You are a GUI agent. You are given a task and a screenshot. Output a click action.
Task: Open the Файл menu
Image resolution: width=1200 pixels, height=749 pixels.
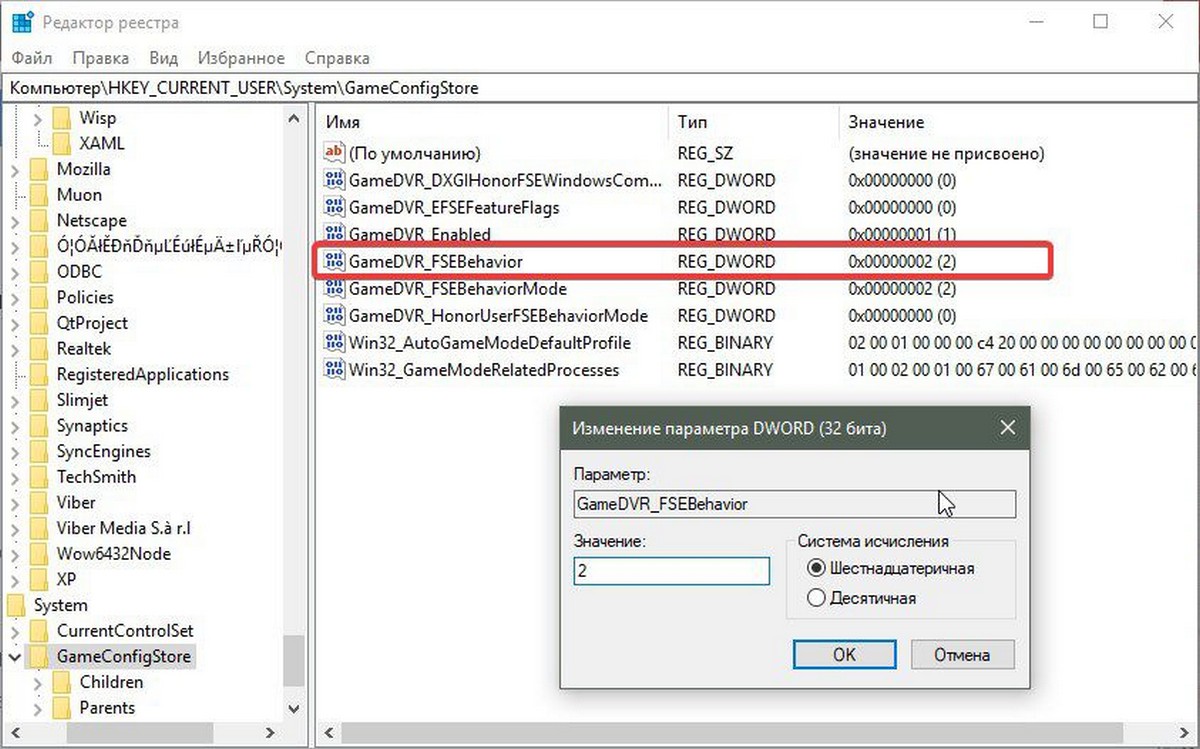click(32, 58)
